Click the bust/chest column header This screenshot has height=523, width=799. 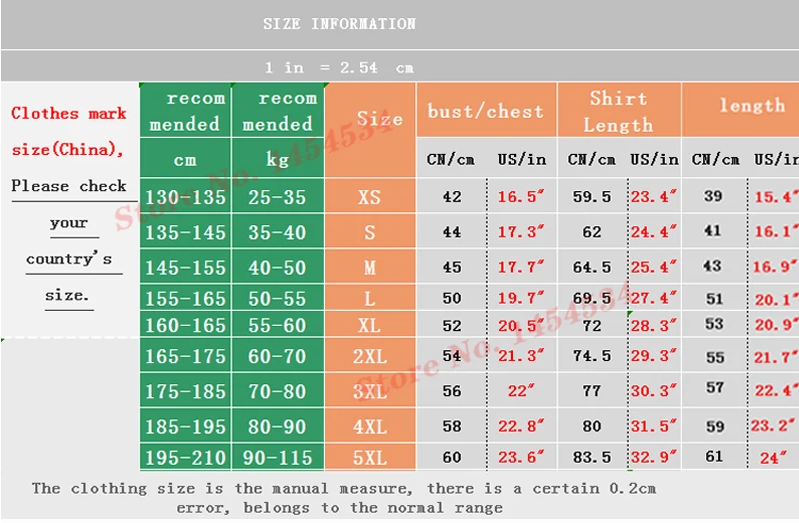(x=486, y=111)
